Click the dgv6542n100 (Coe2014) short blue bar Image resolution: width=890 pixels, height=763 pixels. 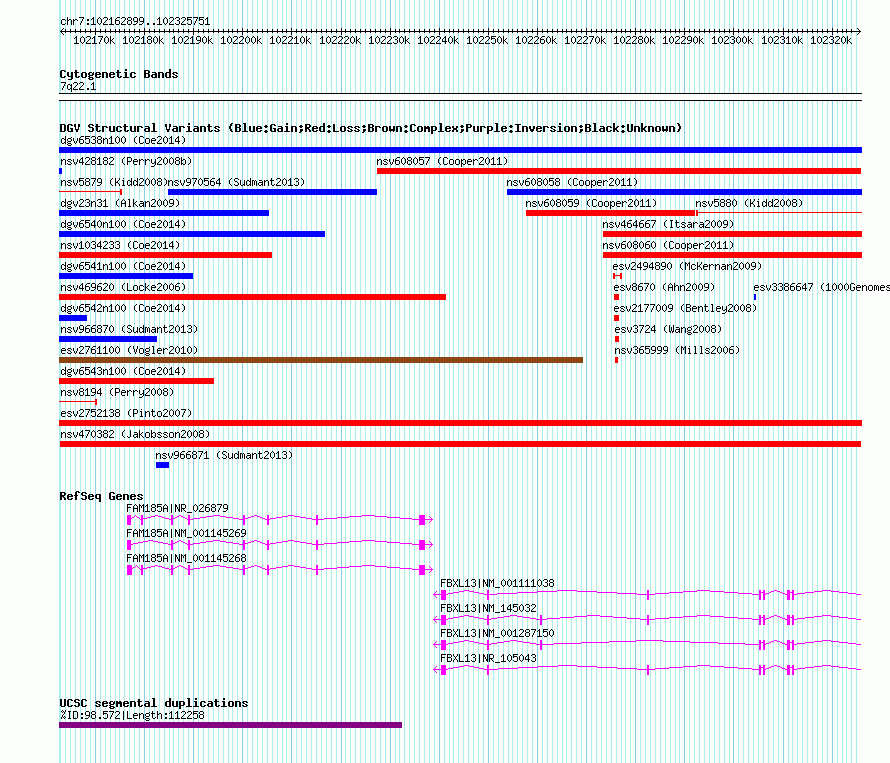tap(73, 318)
